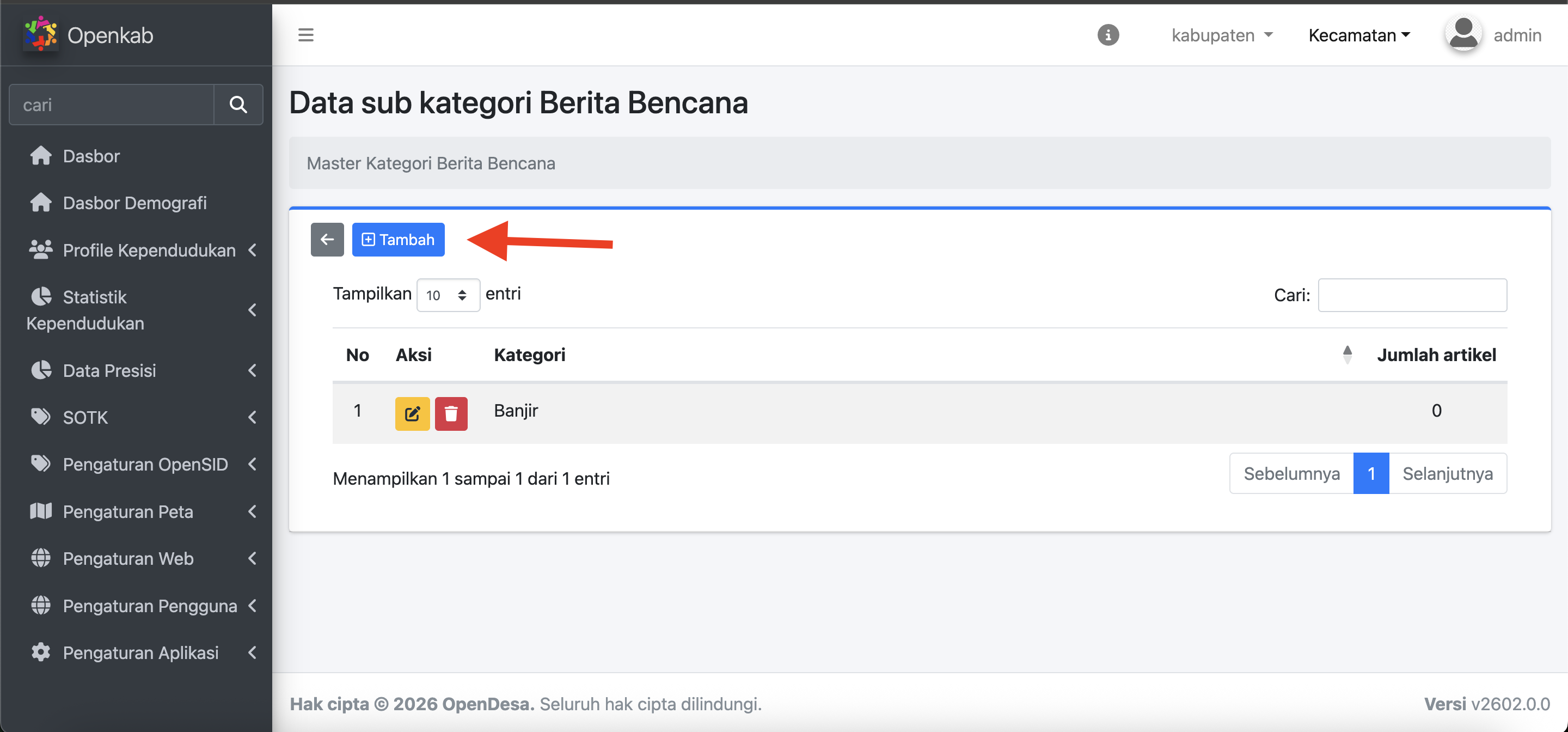
Task: Click the search magnifier icon in sidebar
Action: [x=238, y=105]
